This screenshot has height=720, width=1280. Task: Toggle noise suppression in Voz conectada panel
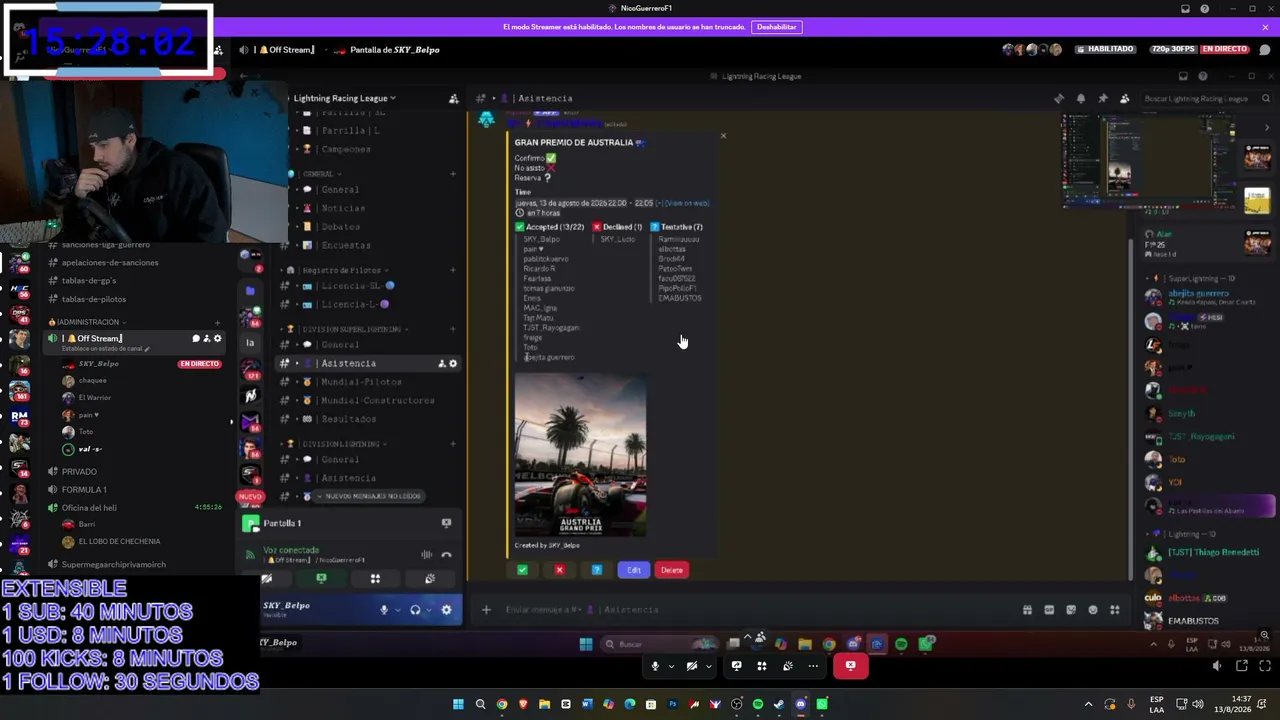point(427,555)
